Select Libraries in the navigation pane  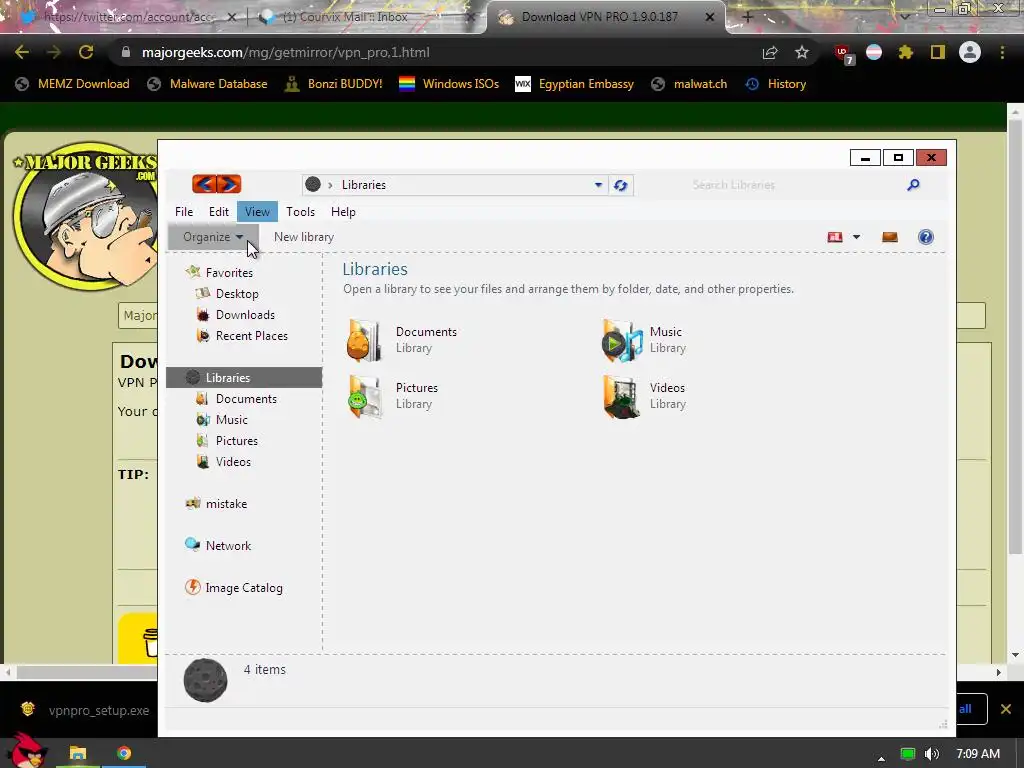coord(244,377)
